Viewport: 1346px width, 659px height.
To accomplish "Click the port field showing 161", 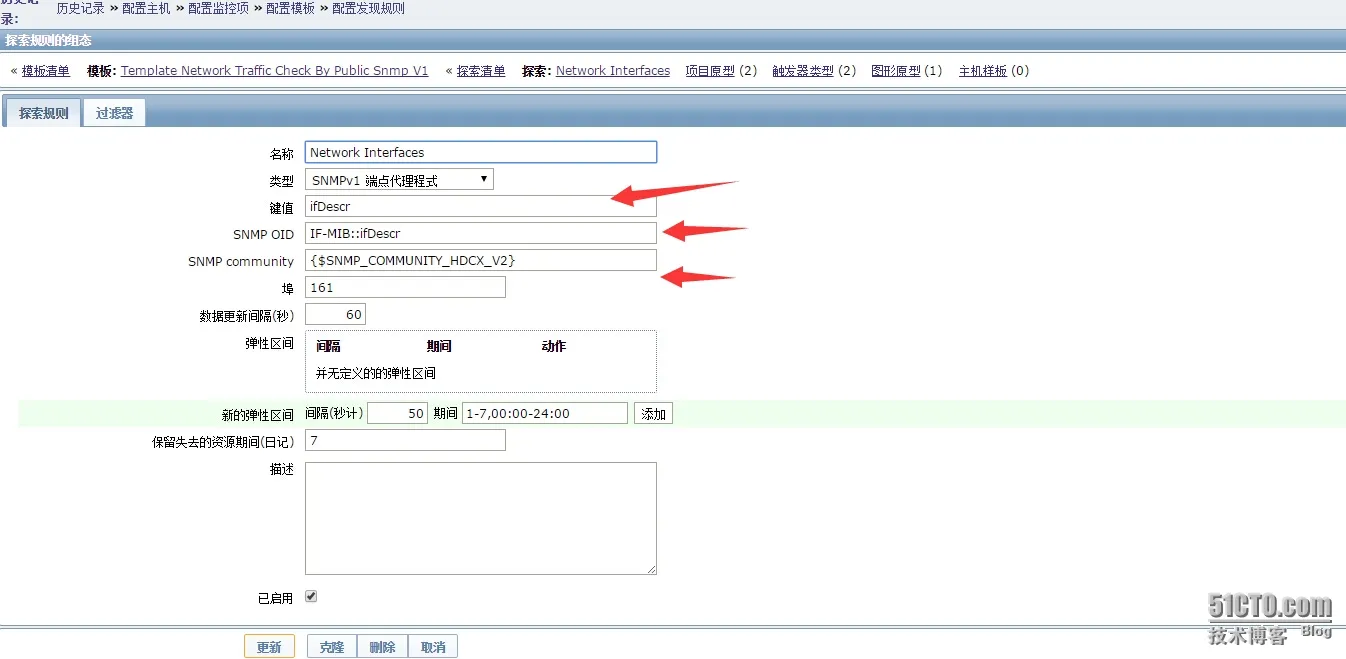I will [x=405, y=287].
